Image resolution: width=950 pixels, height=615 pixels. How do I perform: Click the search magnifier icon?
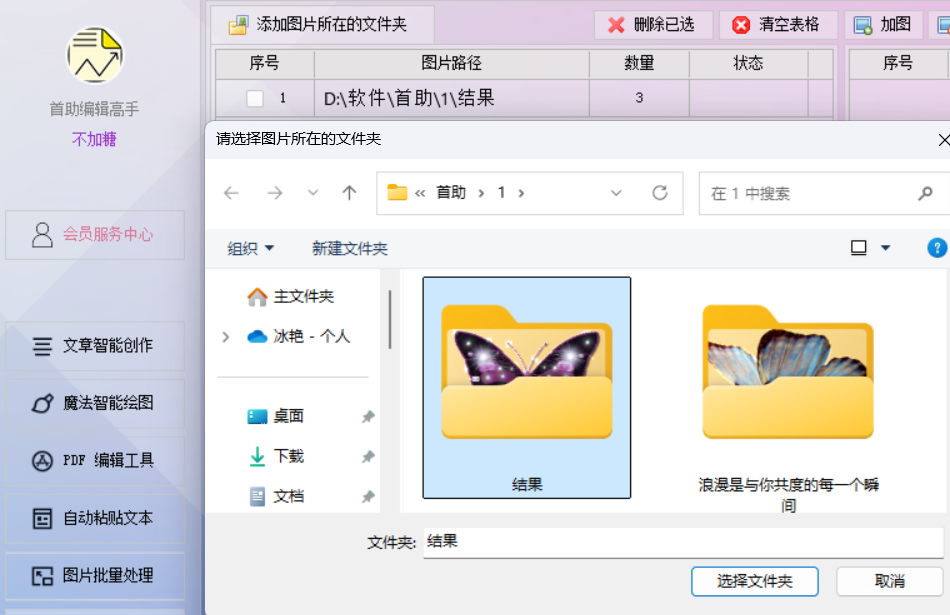925,193
